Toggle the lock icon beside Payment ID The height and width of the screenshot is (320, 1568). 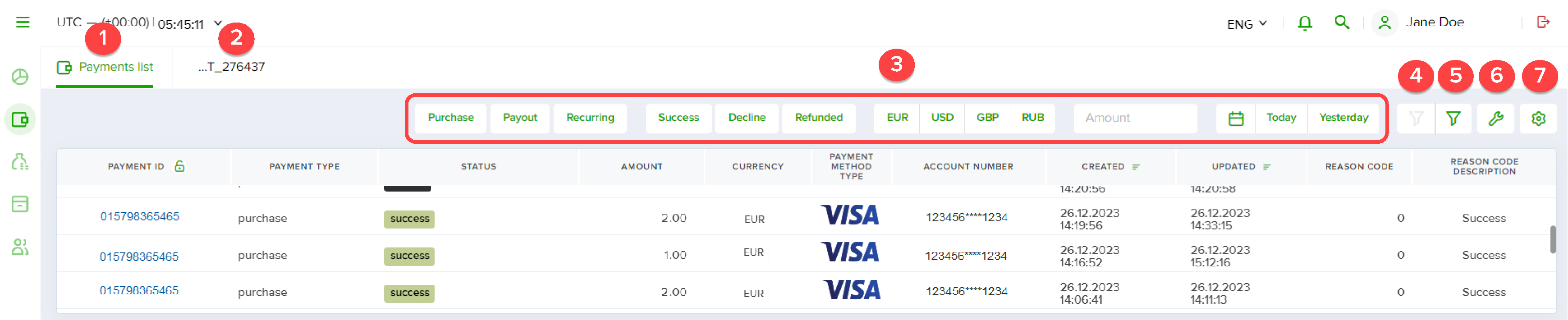tap(179, 166)
